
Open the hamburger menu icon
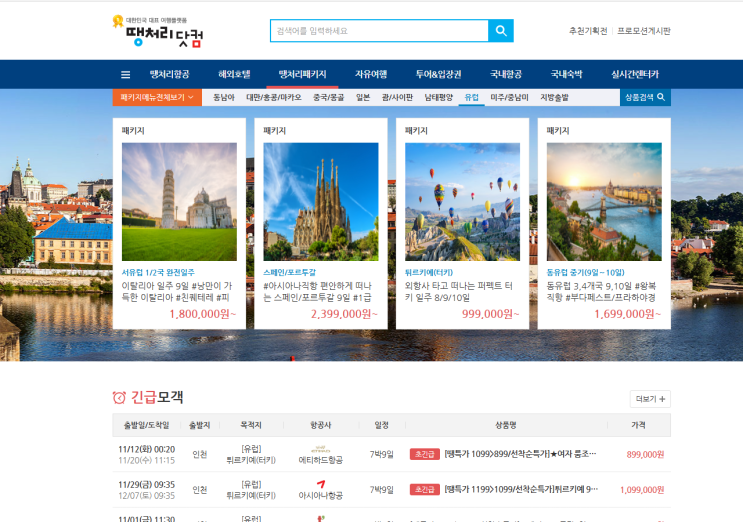(126, 74)
